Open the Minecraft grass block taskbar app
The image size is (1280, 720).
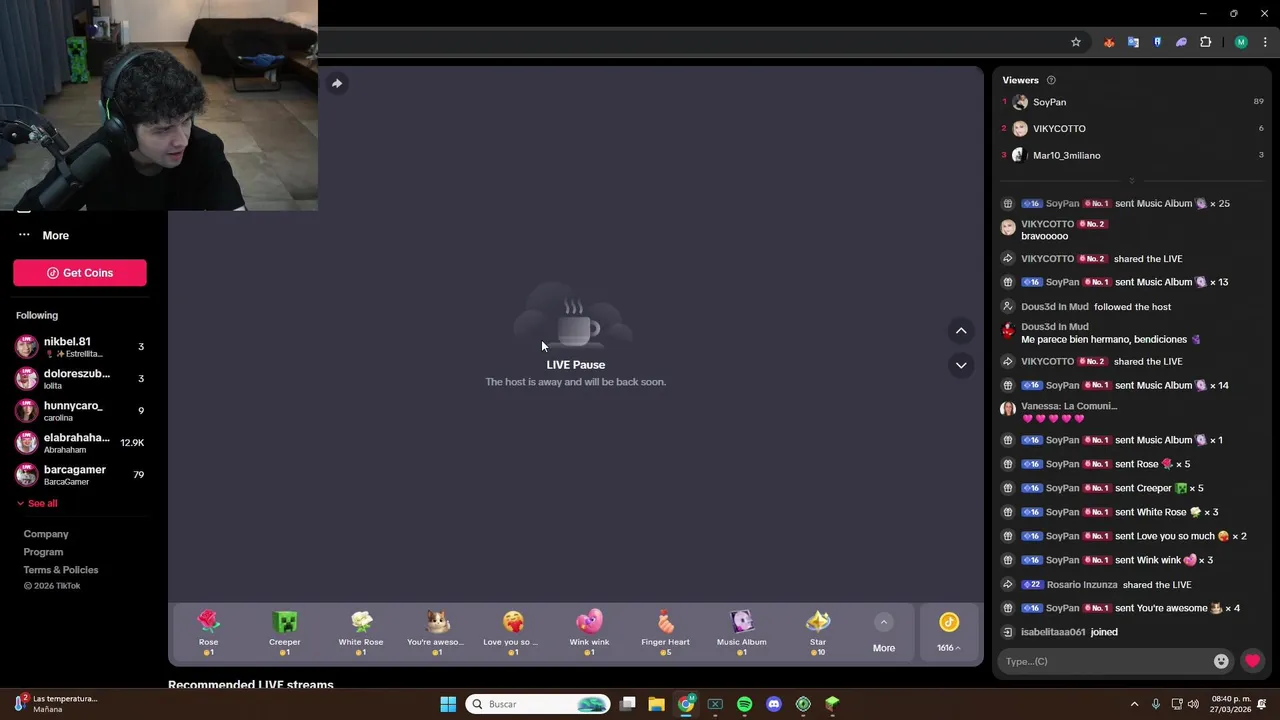tap(832, 704)
